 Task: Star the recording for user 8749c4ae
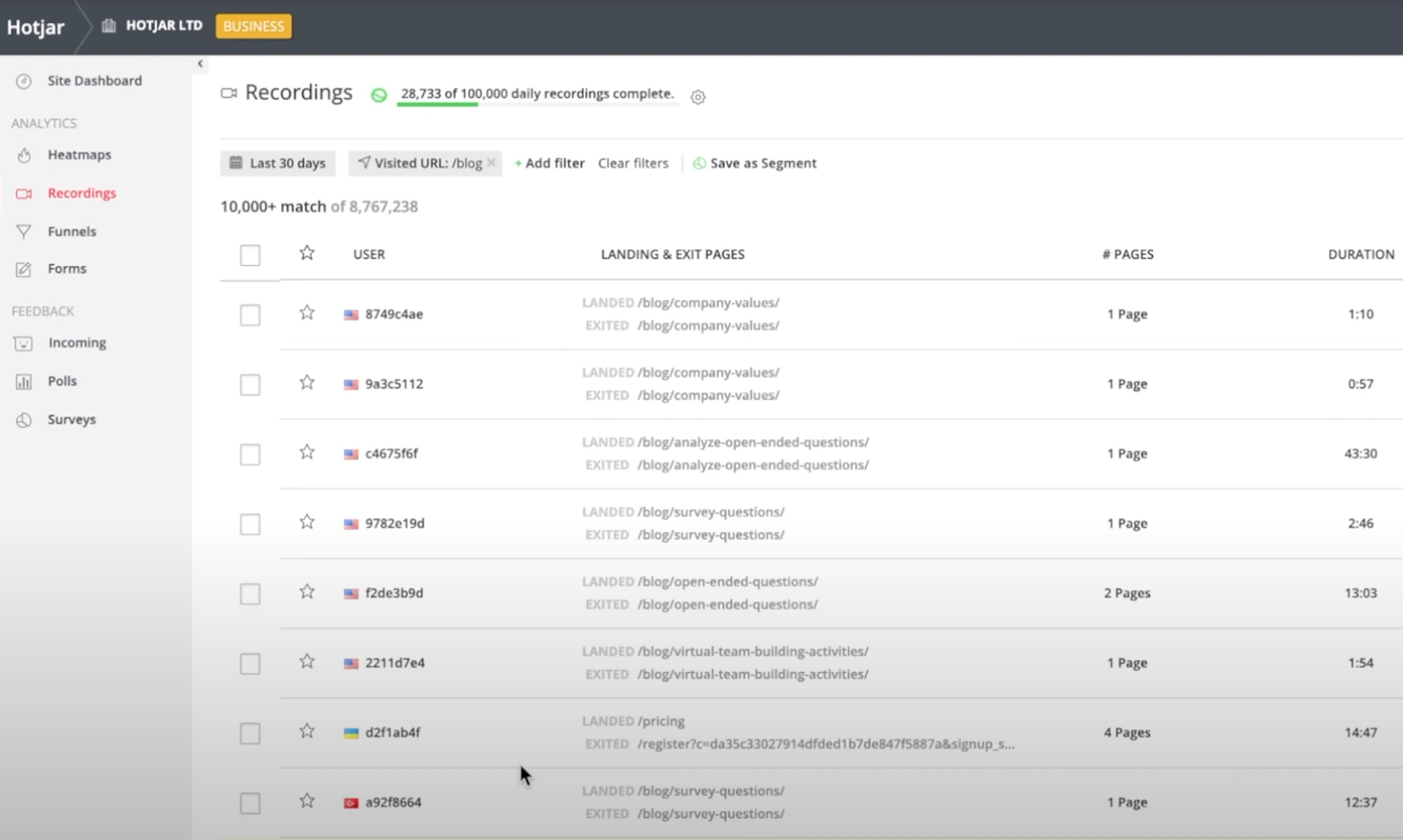click(307, 313)
